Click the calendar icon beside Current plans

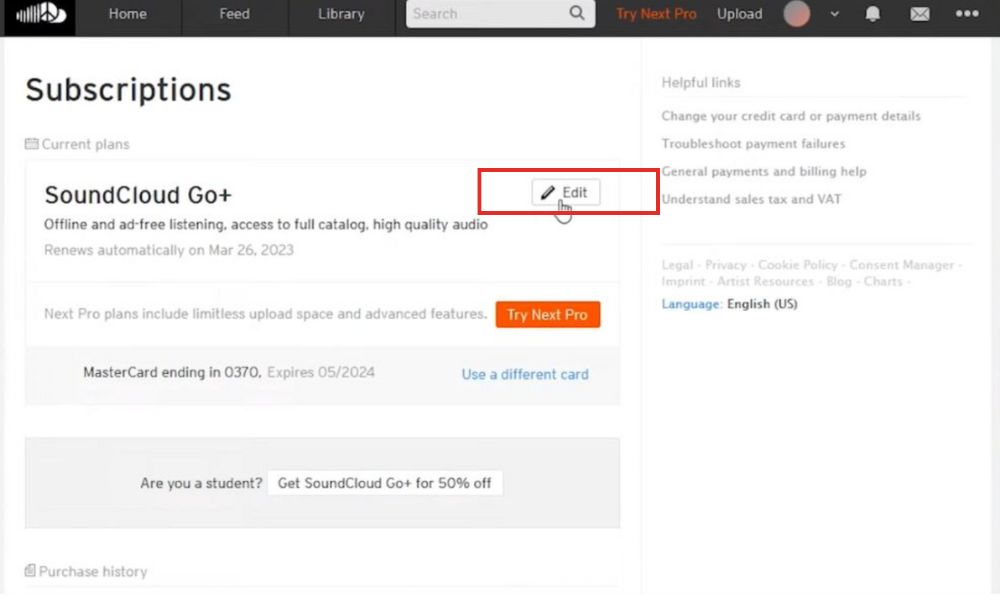click(x=31, y=144)
